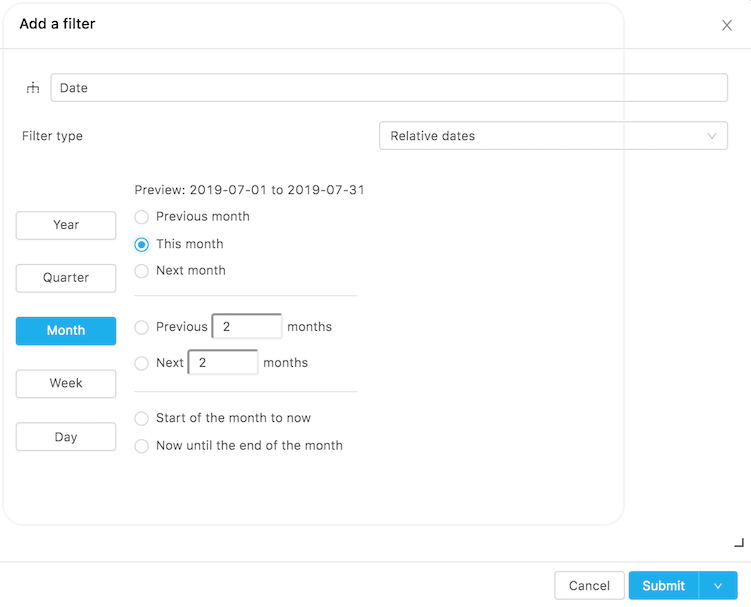Switch to the Week period tab
Screen dimensions: 751x607
(66, 384)
